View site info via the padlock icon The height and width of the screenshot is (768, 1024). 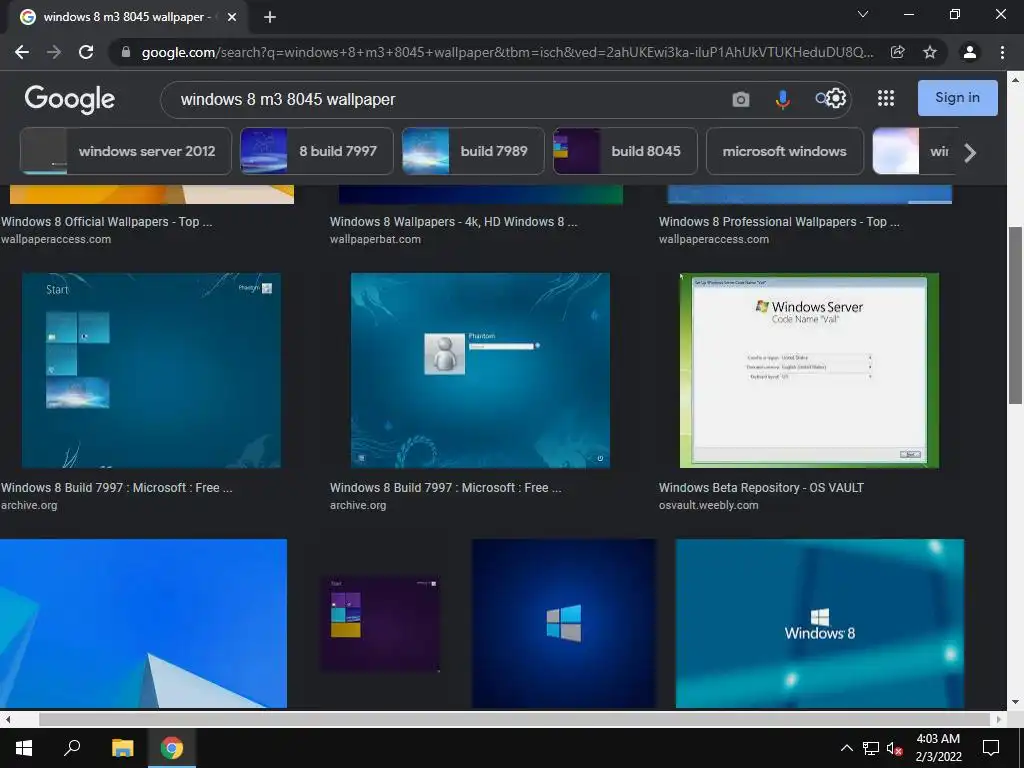126,52
